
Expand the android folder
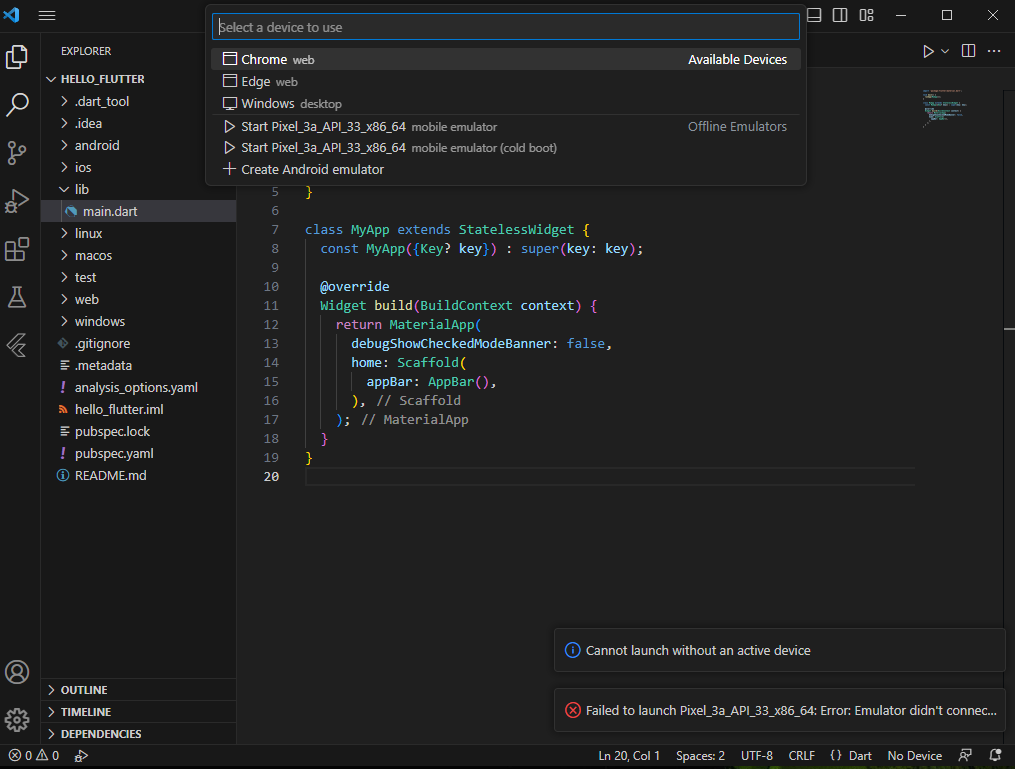139,145
